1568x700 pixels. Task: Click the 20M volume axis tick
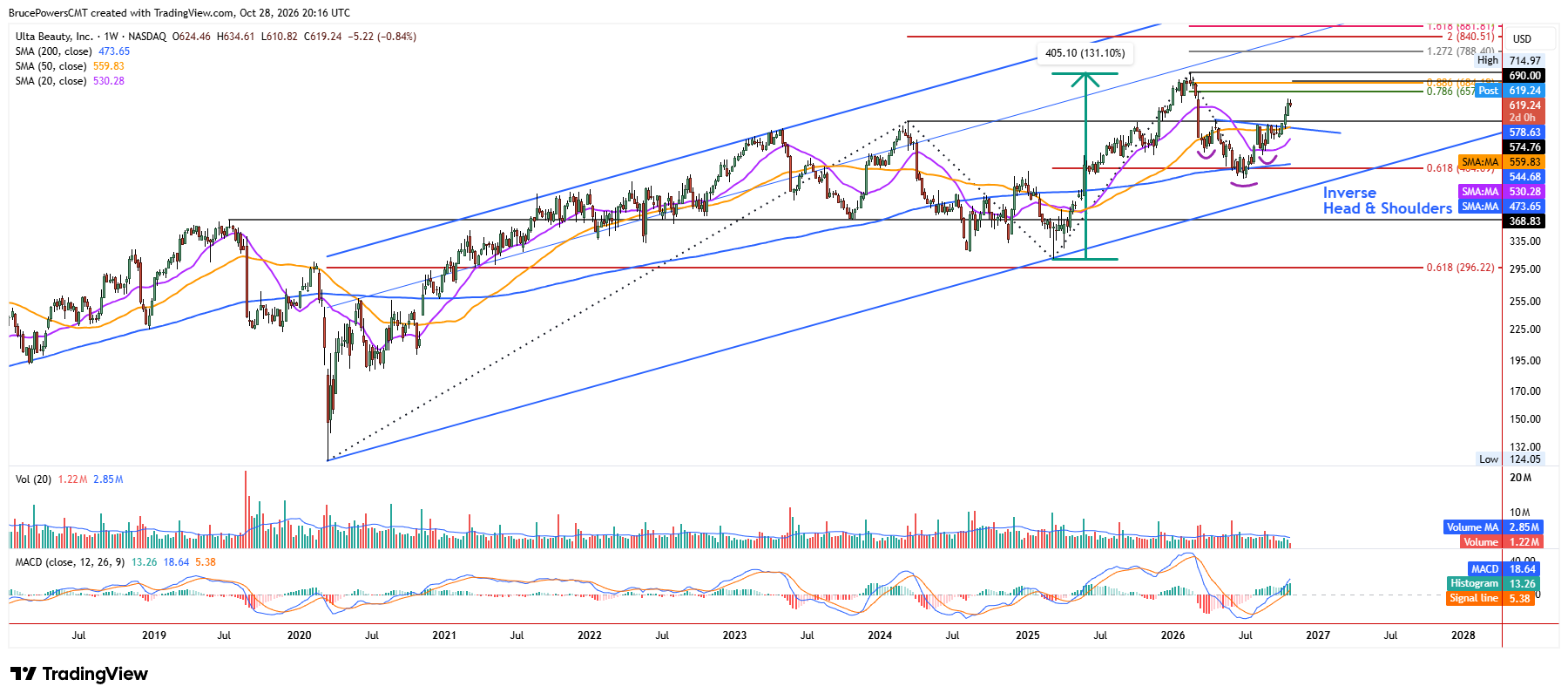[x=1521, y=478]
